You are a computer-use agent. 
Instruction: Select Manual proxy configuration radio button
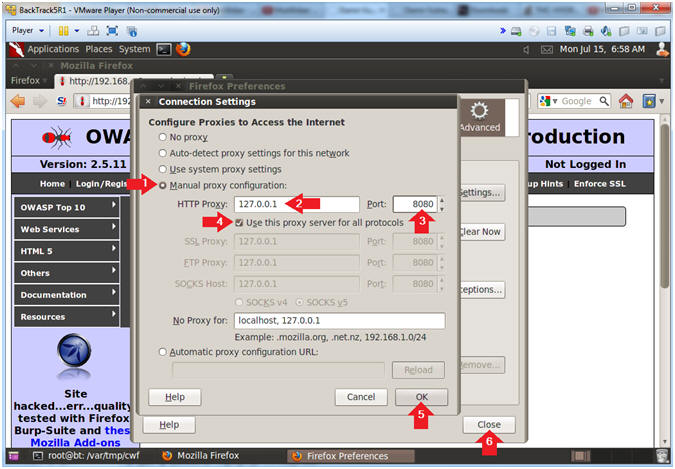163,186
